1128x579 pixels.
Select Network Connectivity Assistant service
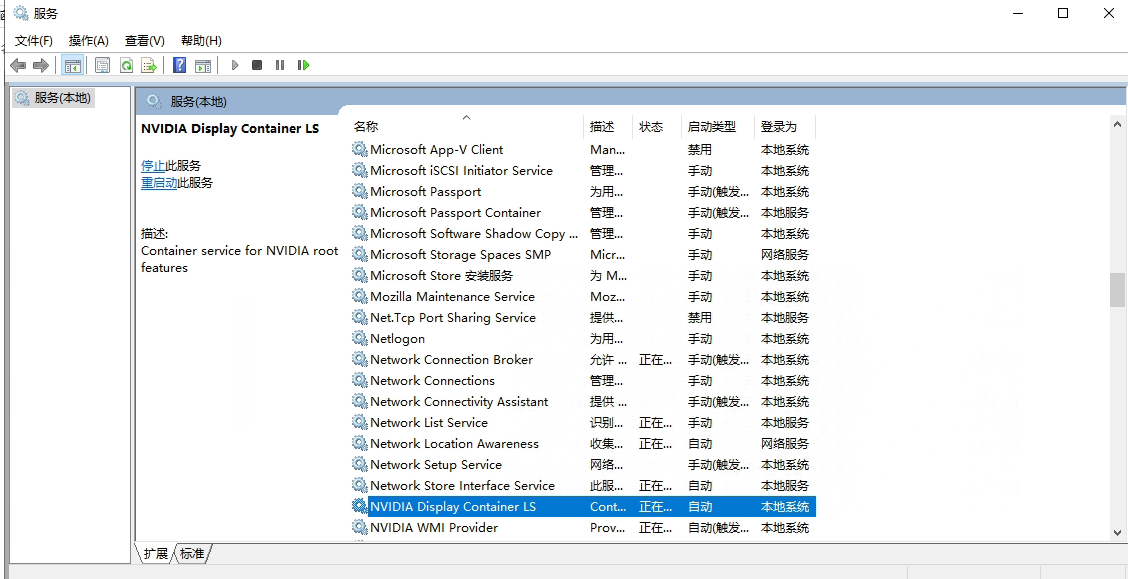pyautogui.click(x=583, y=401)
